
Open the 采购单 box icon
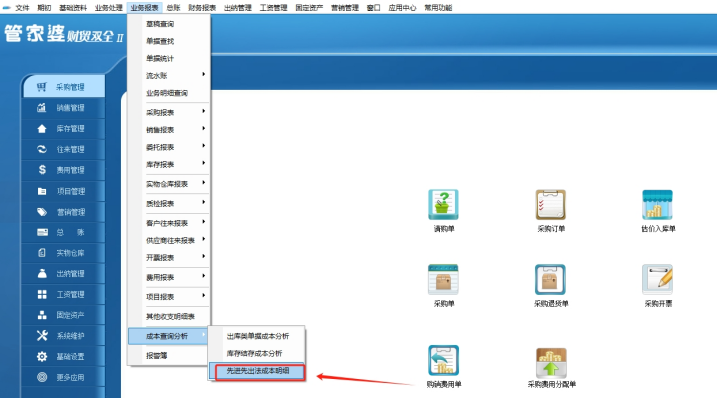pos(443,279)
